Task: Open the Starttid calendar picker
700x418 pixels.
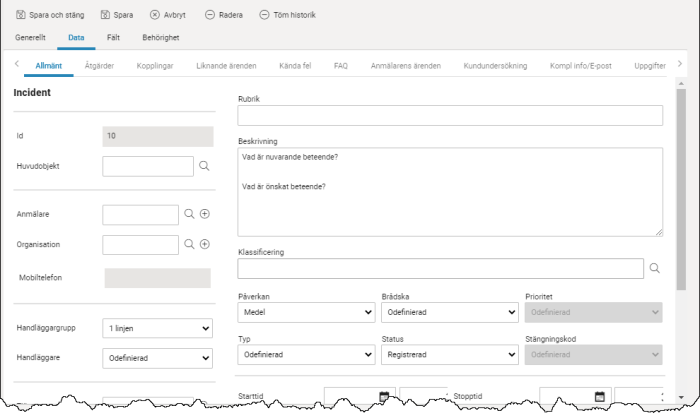Action: click(x=384, y=396)
